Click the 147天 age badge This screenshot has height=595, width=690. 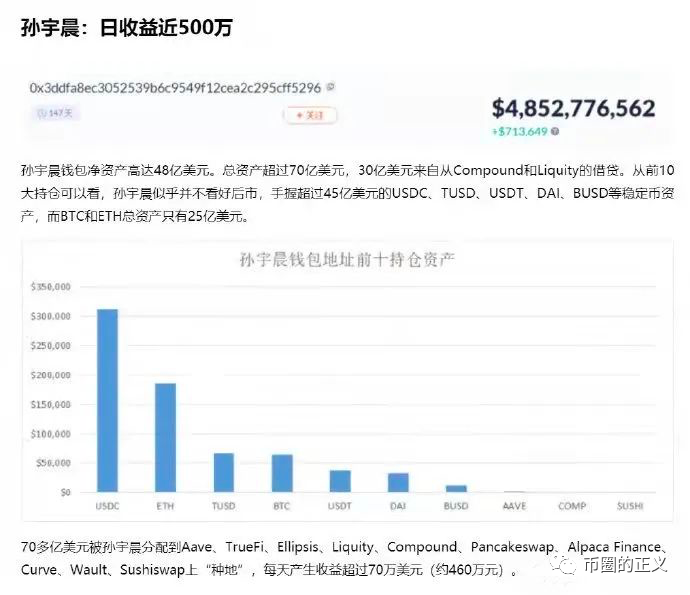tap(55, 114)
